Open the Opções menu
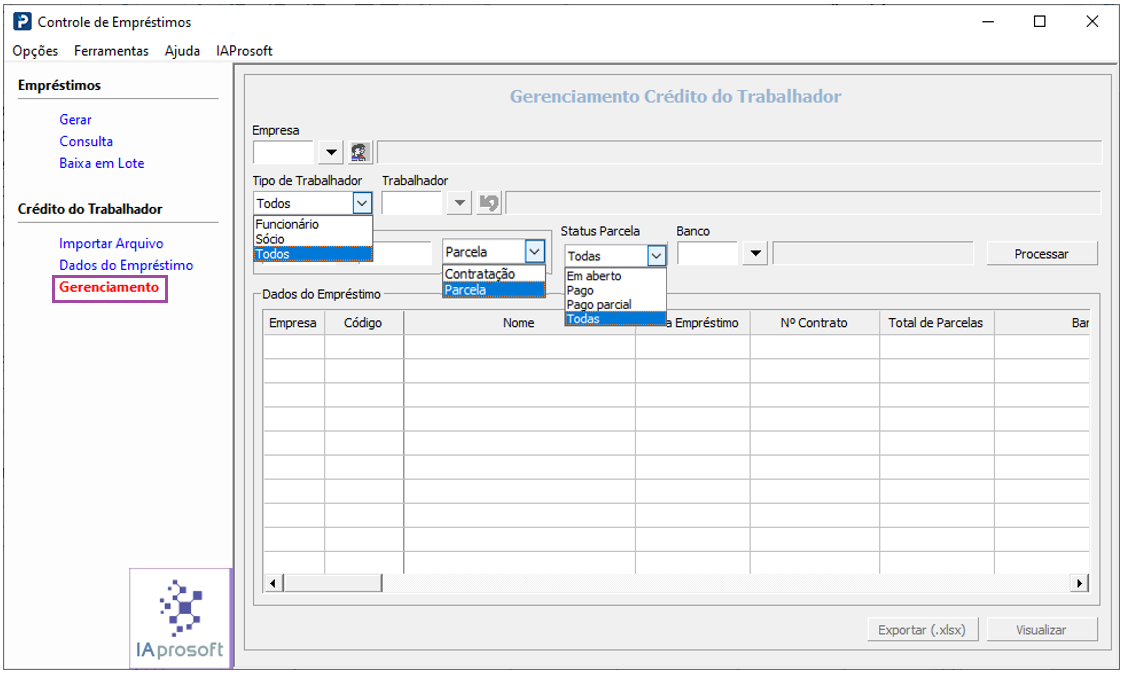 pos(35,51)
